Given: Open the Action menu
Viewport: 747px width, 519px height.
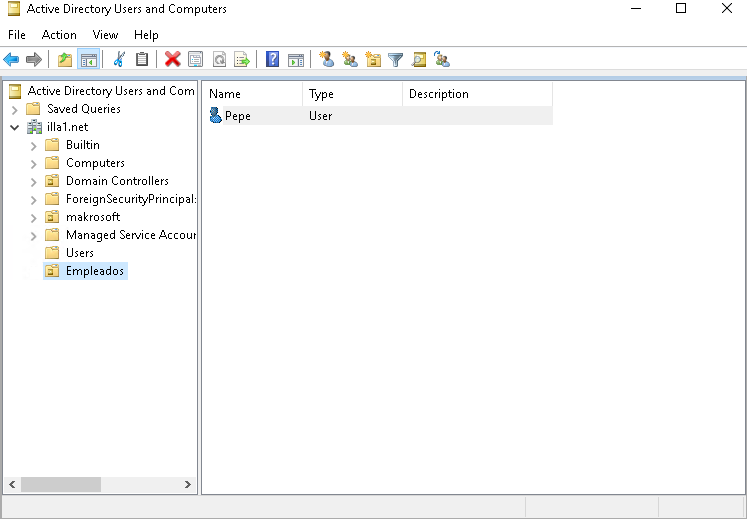Looking at the screenshot, I should tap(59, 35).
